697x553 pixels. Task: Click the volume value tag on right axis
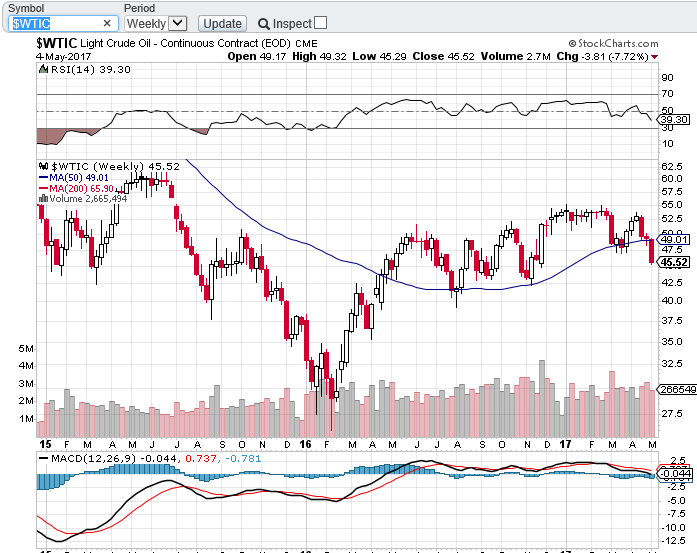(677, 389)
